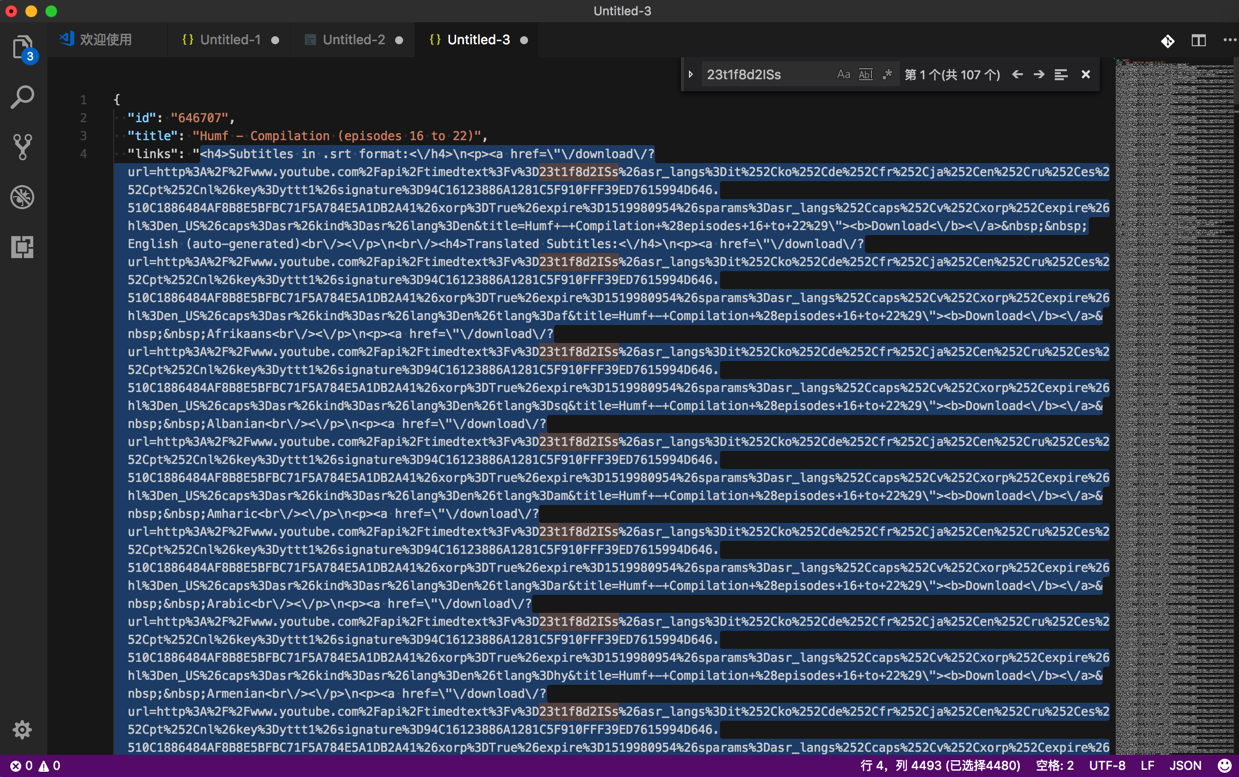Open the Source Control view
Screen dimensions: 1239x777
coord(22,147)
